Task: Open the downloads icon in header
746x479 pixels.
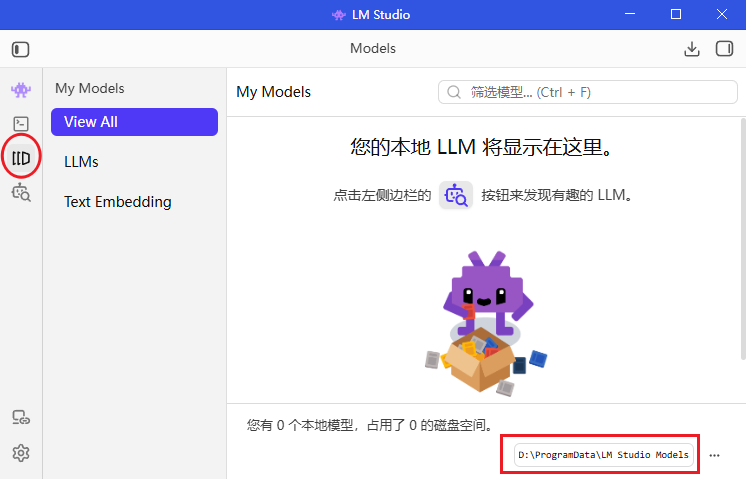Action: 692,49
